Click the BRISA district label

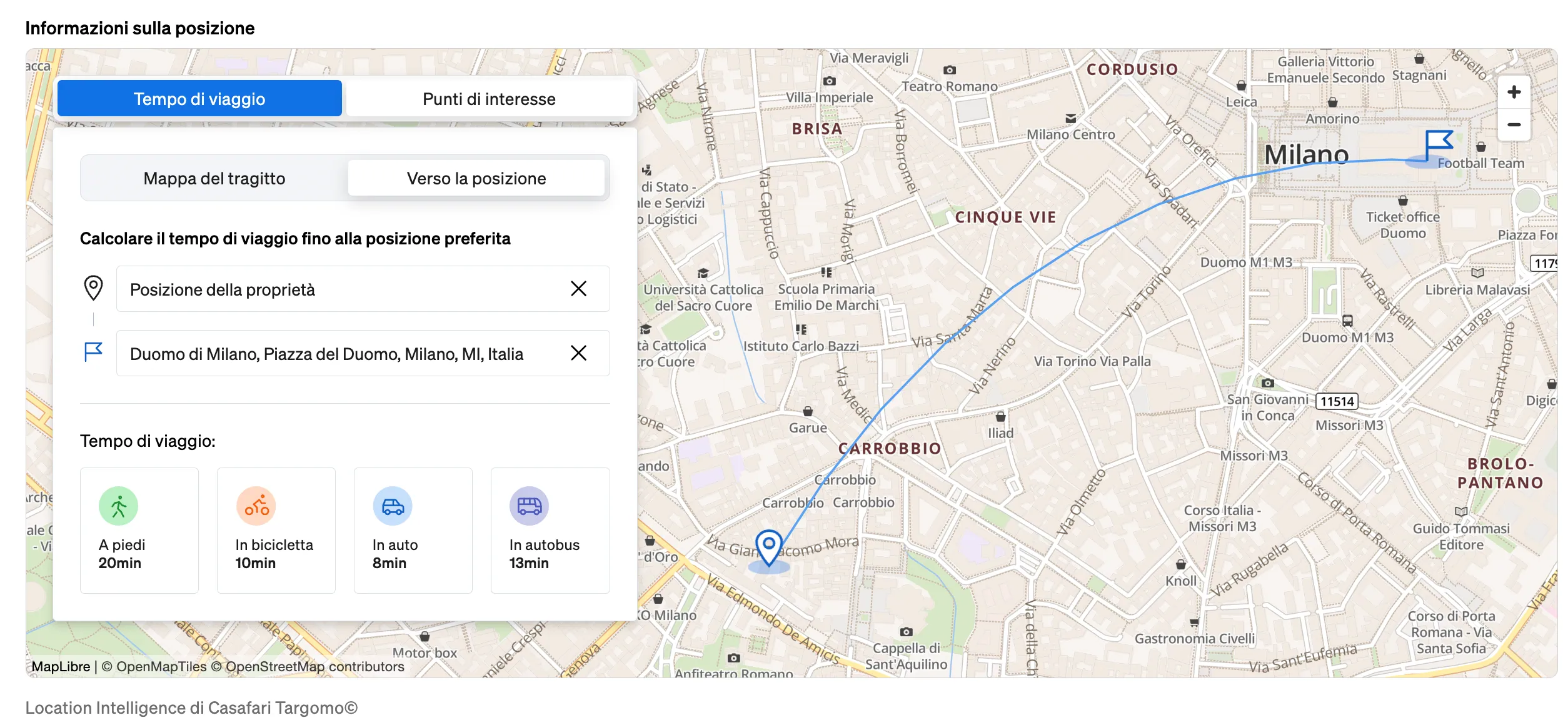coord(817,129)
